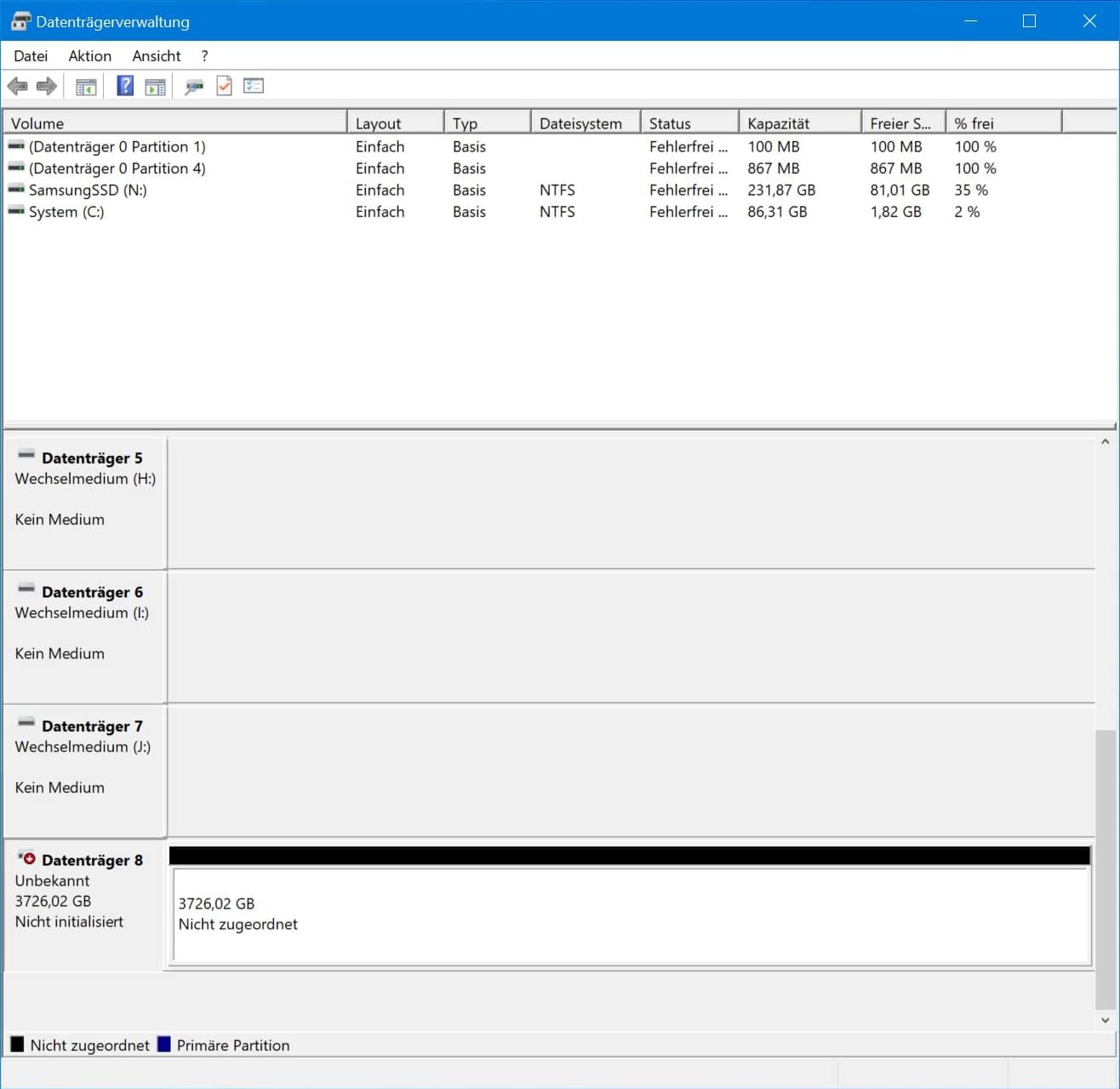Click the 231,87 GB capacity cell
The width and height of the screenshot is (1120, 1089).
[781, 190]
